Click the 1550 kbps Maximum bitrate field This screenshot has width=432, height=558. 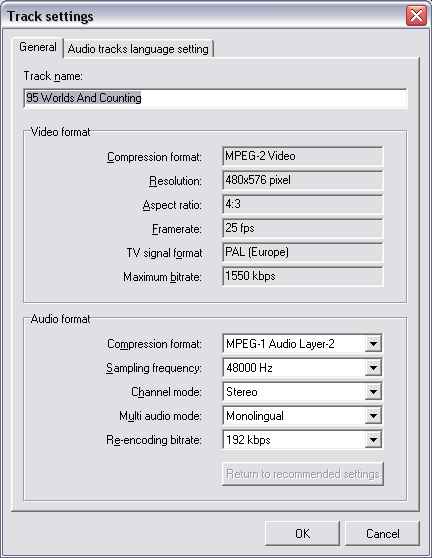(302, 276)
